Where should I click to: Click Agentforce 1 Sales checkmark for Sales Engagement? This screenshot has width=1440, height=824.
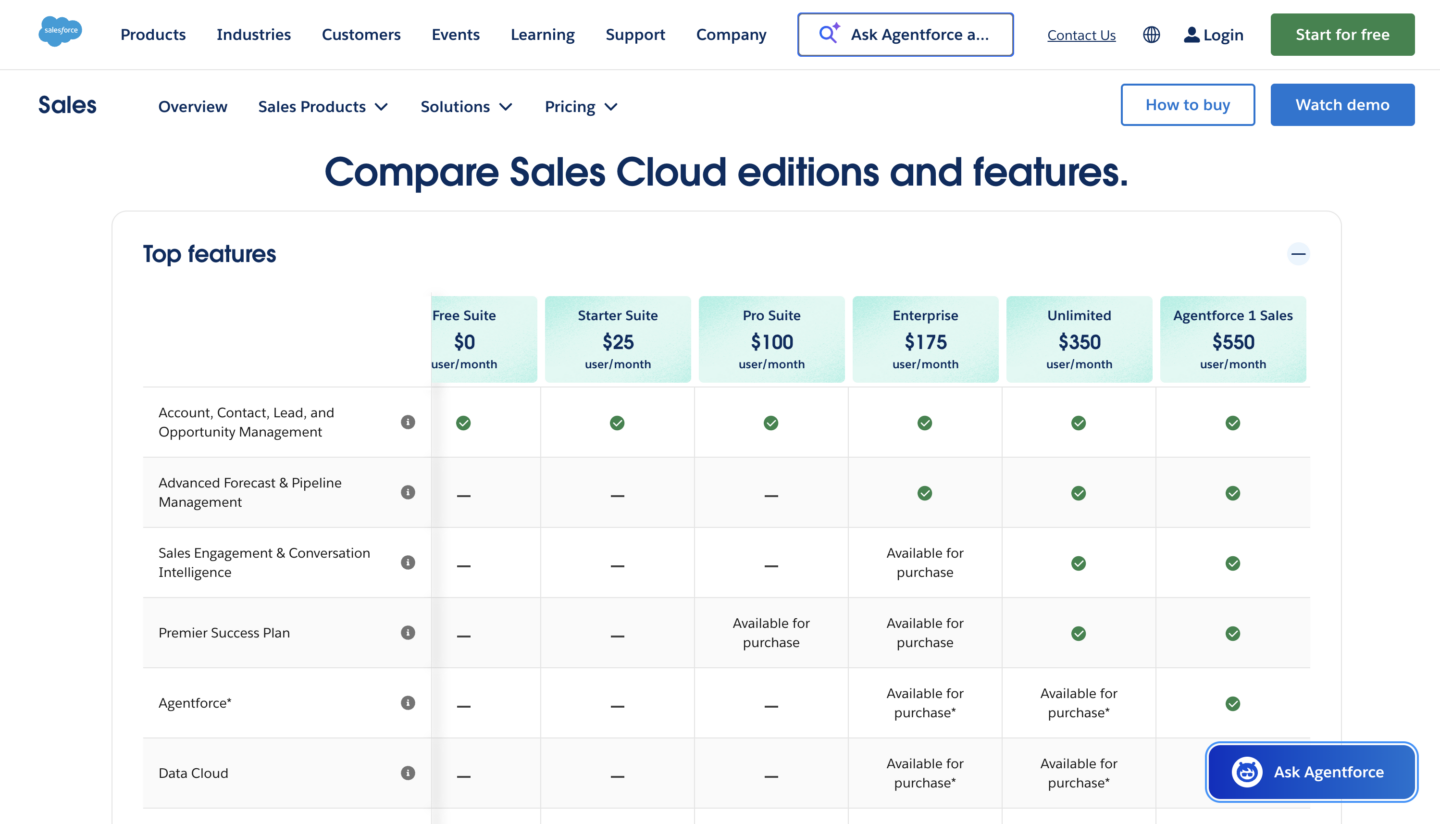tap(1233, 563)
